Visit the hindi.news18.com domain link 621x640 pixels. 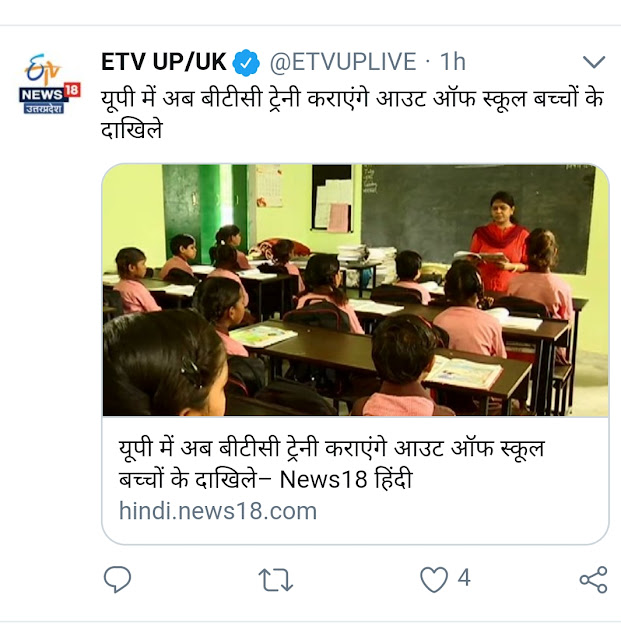click(218, 511)
